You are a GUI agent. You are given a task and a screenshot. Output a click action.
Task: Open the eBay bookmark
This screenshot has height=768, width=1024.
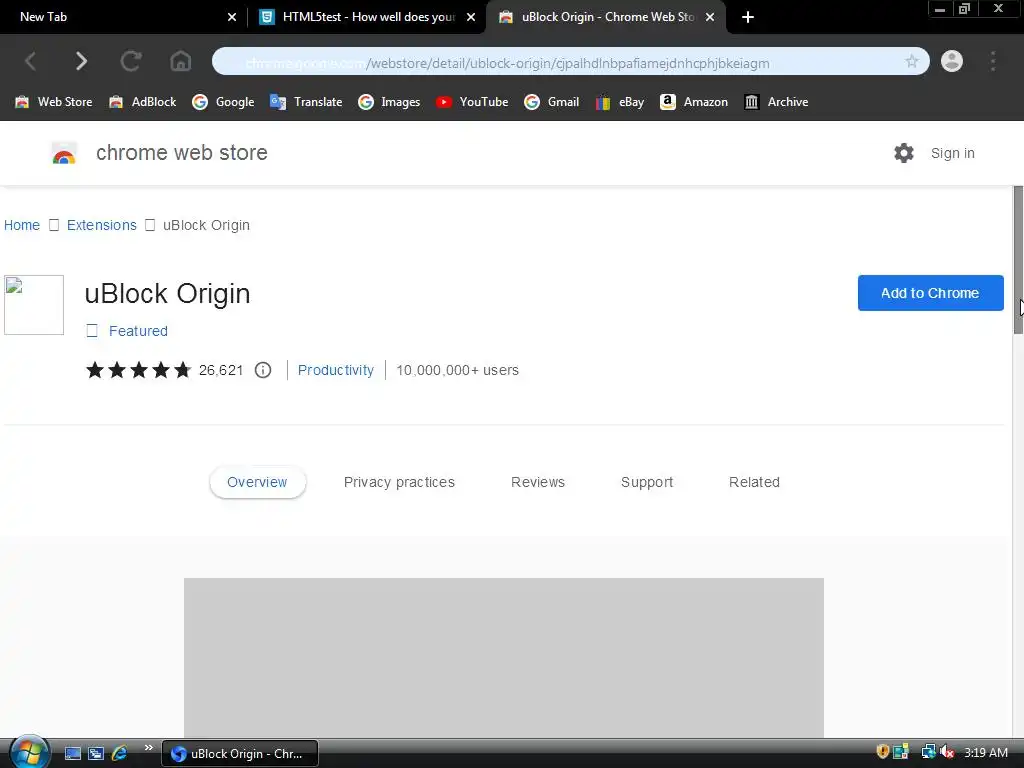(x=620, y=102)
